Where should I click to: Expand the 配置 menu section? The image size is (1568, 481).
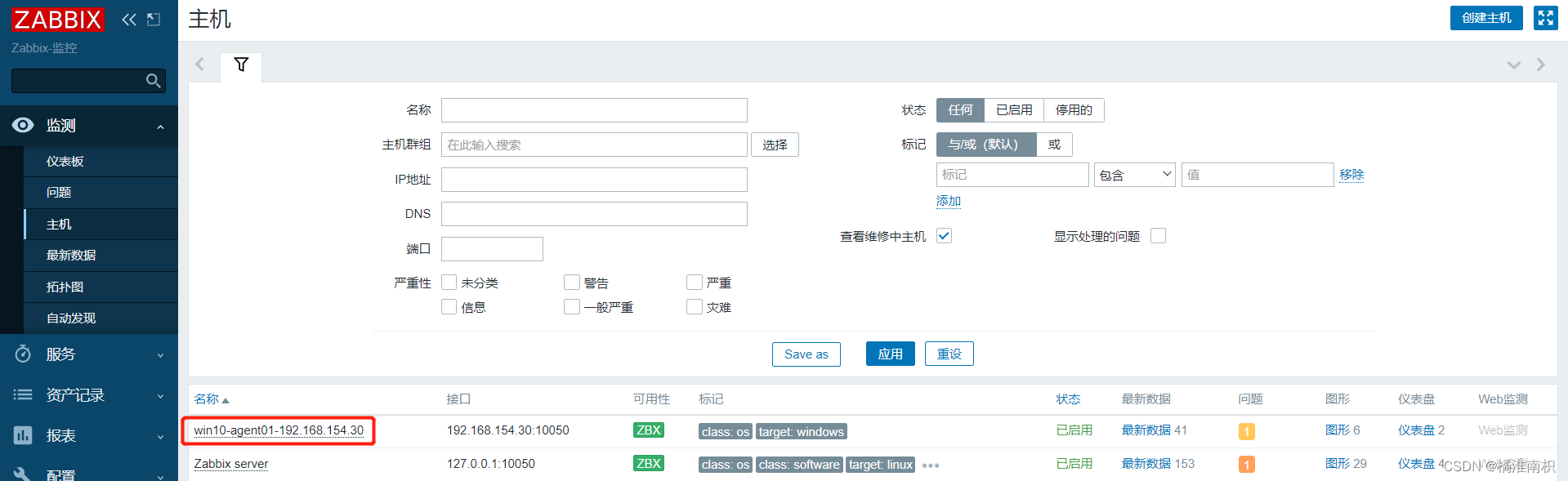[160, 476]
